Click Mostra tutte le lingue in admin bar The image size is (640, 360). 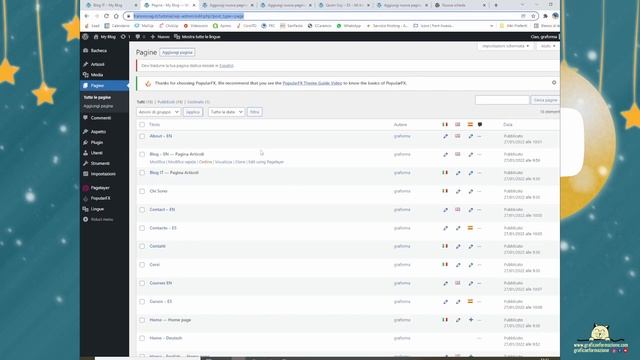197,37
